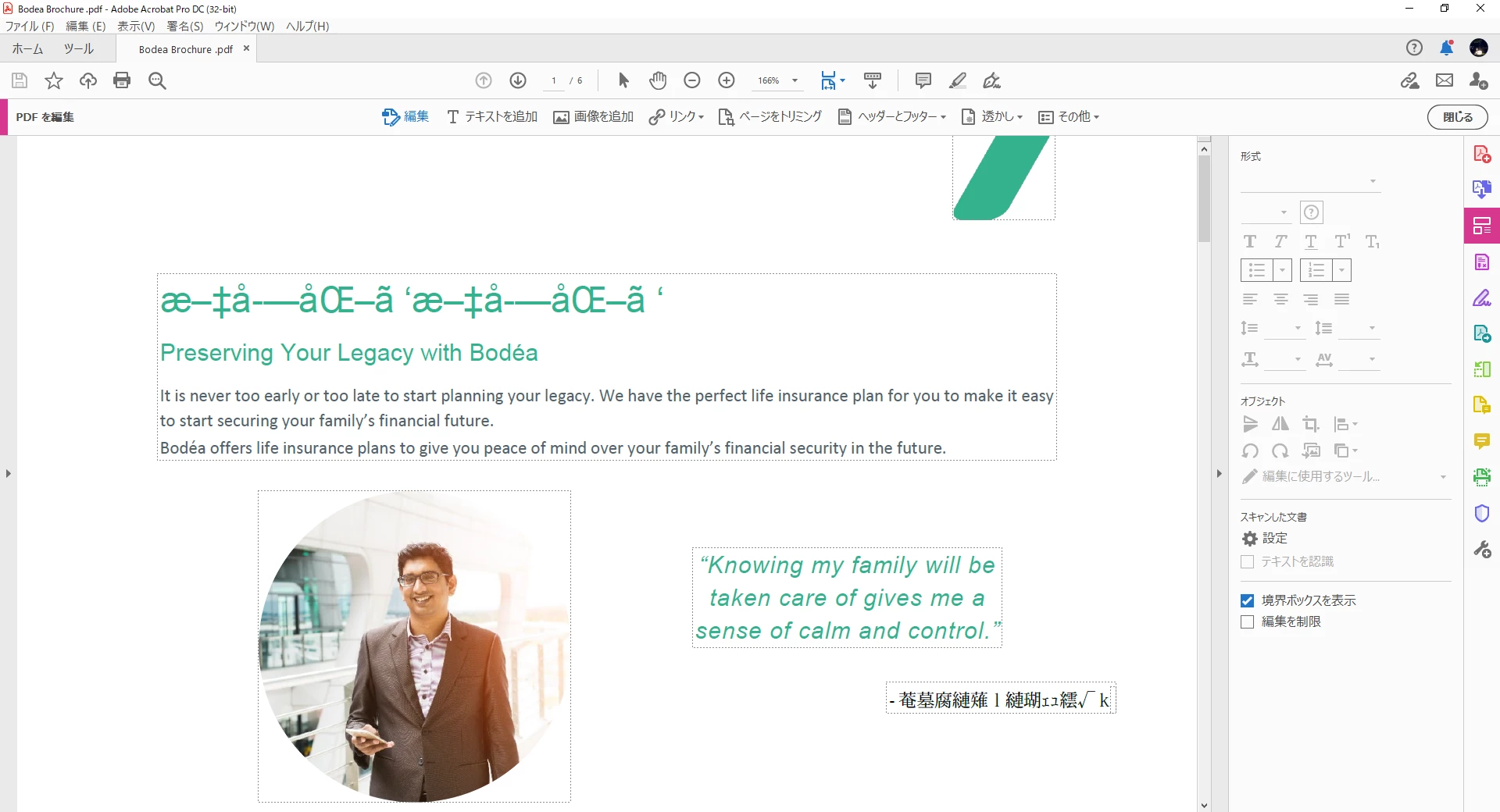Image resolution: width=1500 pixels, height=812 pixels.
Task: Expand the left navigation pane arrow
Action: [x=8, y=473]
